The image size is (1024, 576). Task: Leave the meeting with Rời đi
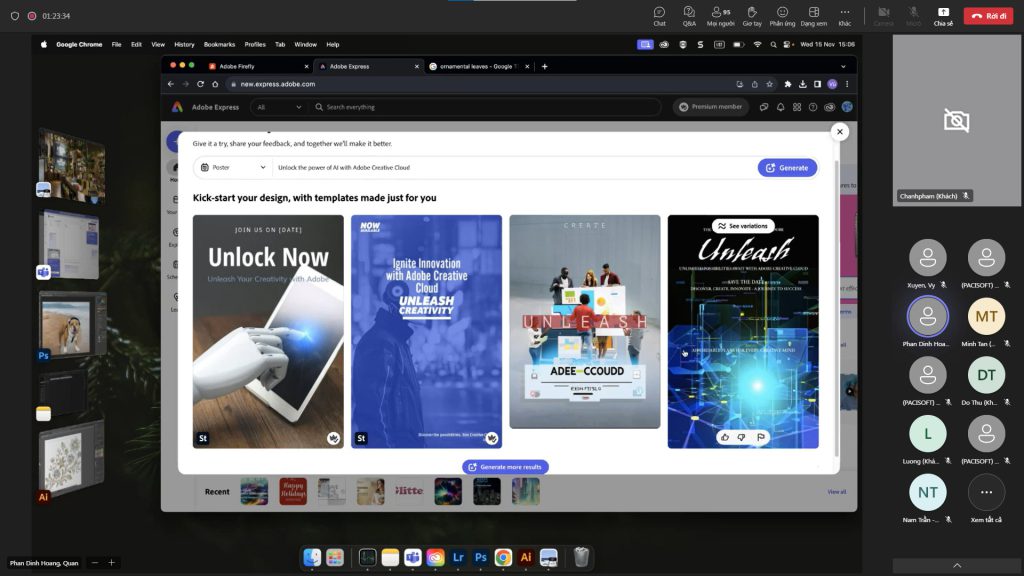click(988, 16)
